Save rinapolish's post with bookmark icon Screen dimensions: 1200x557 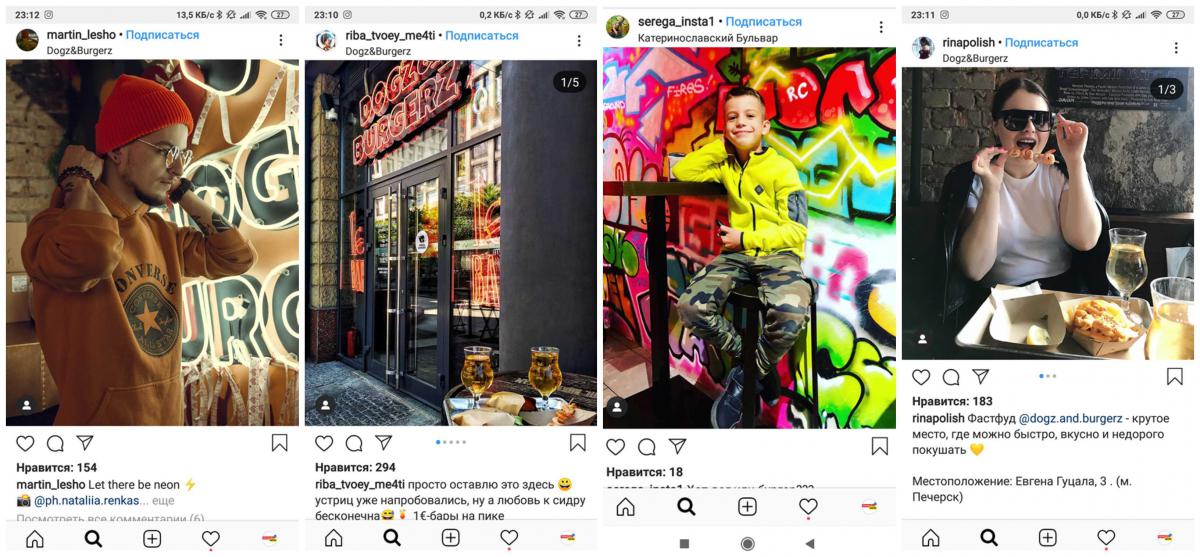[x=1175, y=377]
